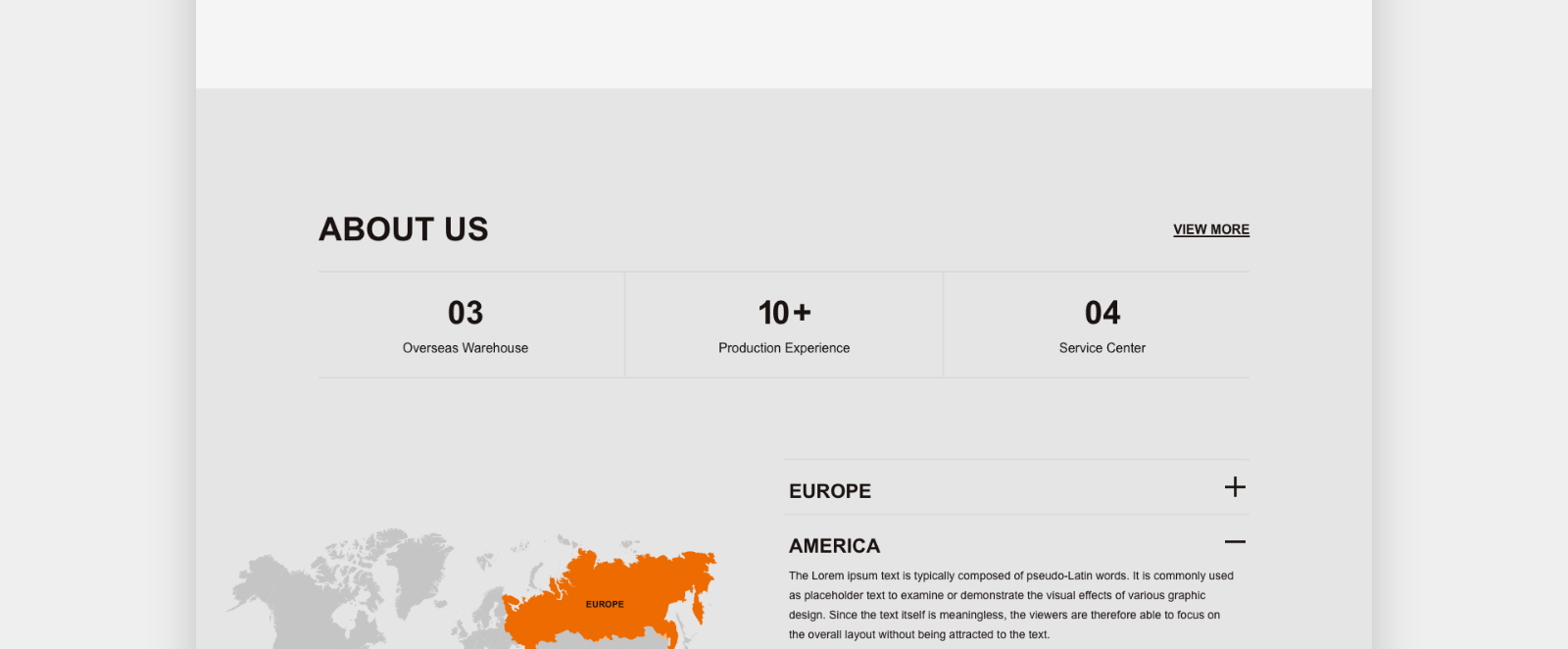Collapse America section using minus icon

pyautogui.click(x=1235, y=542)
